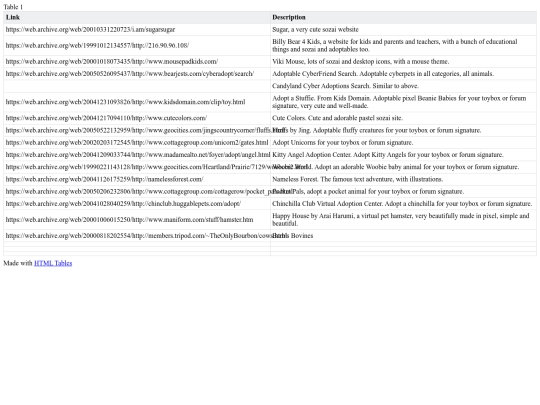Image resolution: width=540 pixels, height=405 pixels.
Task: Click the Adoptable CyberFriend Search description
Action: pos(383,74)
